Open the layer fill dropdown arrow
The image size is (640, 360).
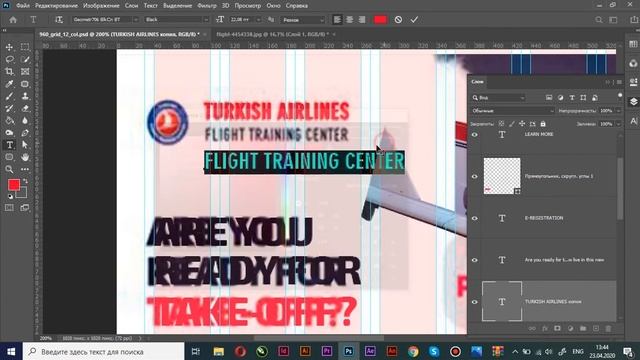coord(618,124)
